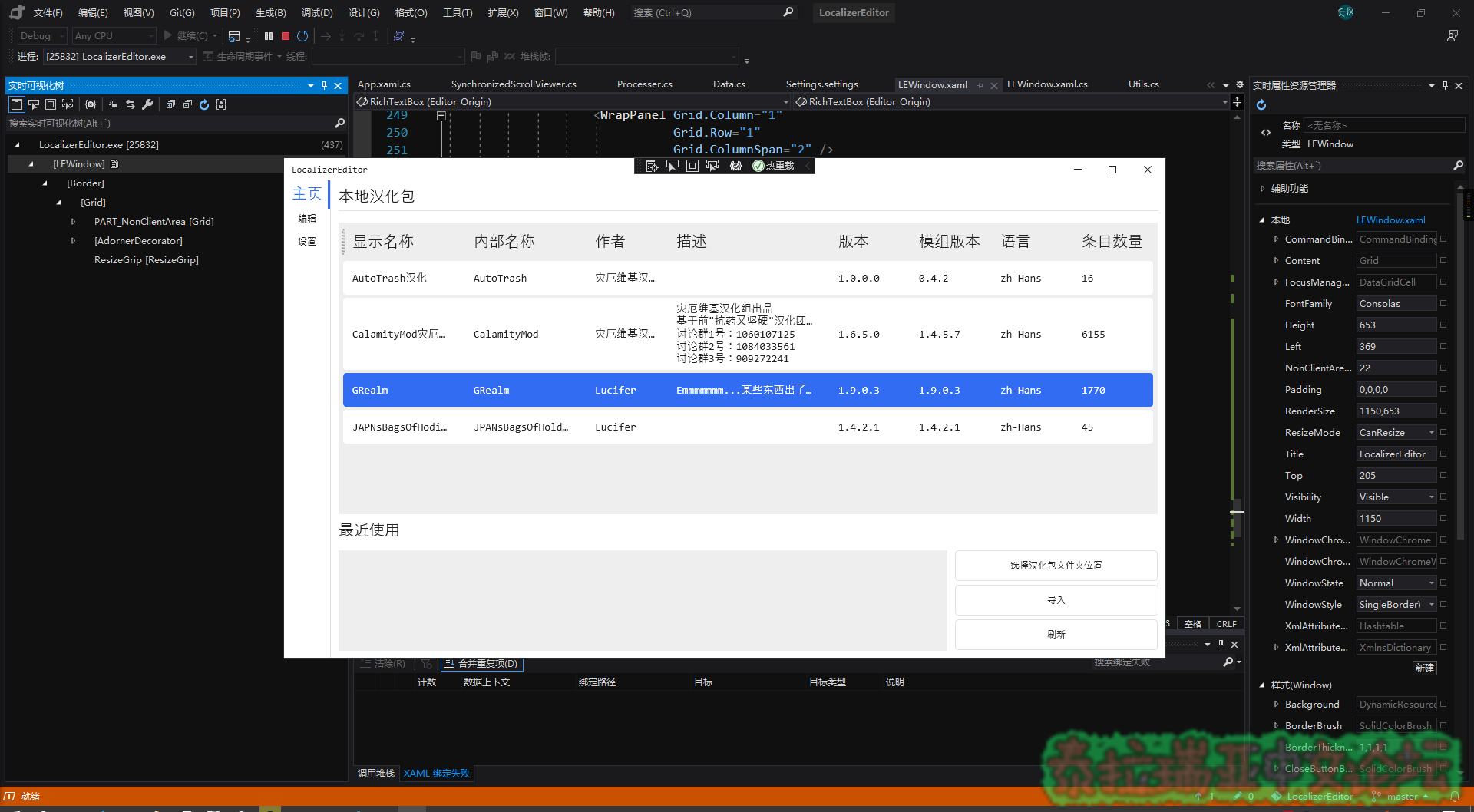This screenshot has width=1474, height=812.
Task: Open the Any CPU platform dropdown
Action: tap(114, 36)
